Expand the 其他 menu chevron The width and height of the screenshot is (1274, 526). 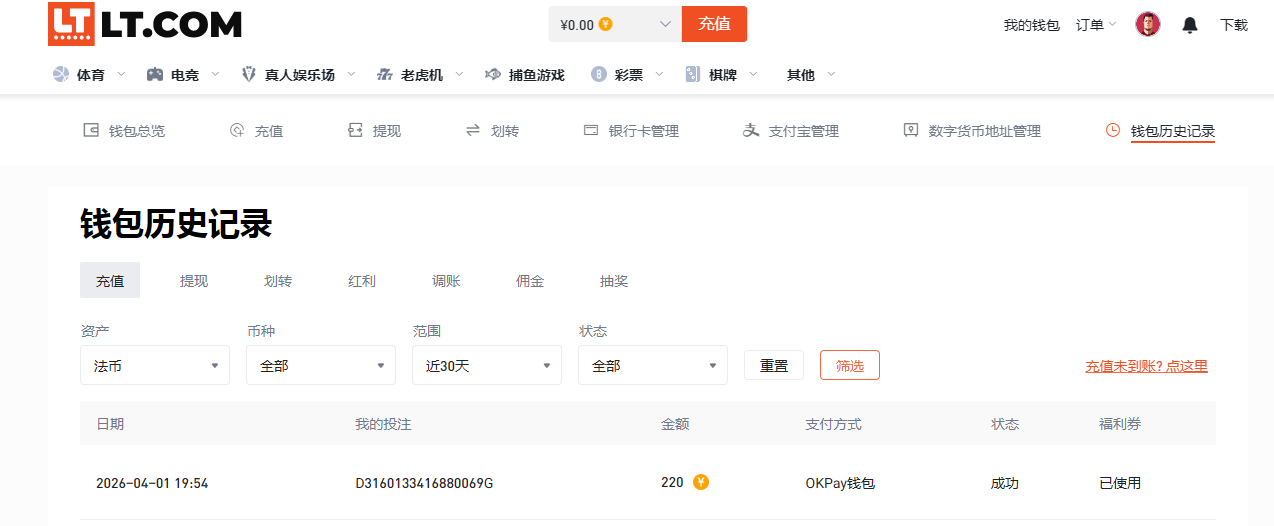tap(831, 74)
